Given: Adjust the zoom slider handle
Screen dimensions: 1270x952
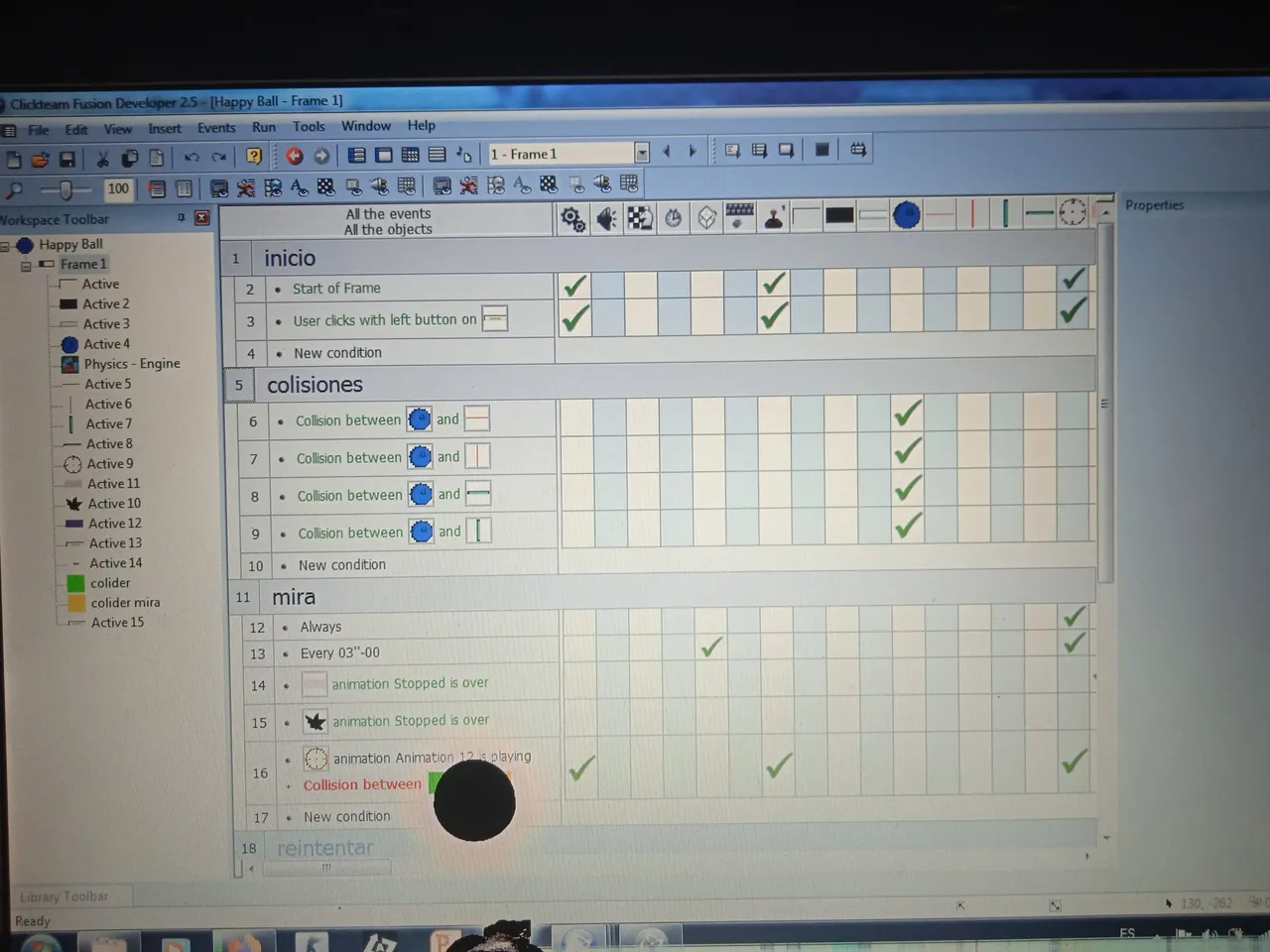Looking at the screenshot, I should [x=65, y=188].
